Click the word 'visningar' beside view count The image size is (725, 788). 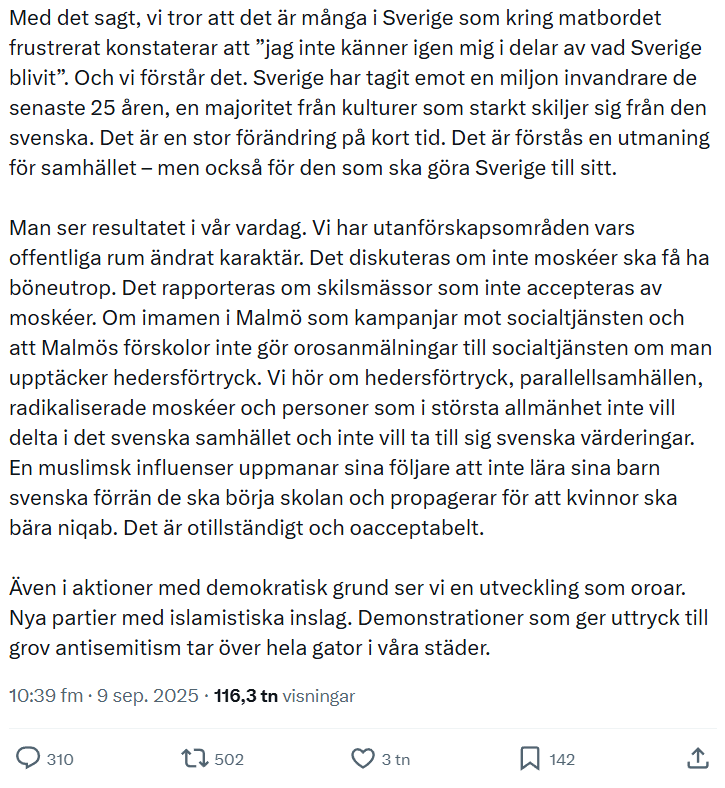(318, 696)
